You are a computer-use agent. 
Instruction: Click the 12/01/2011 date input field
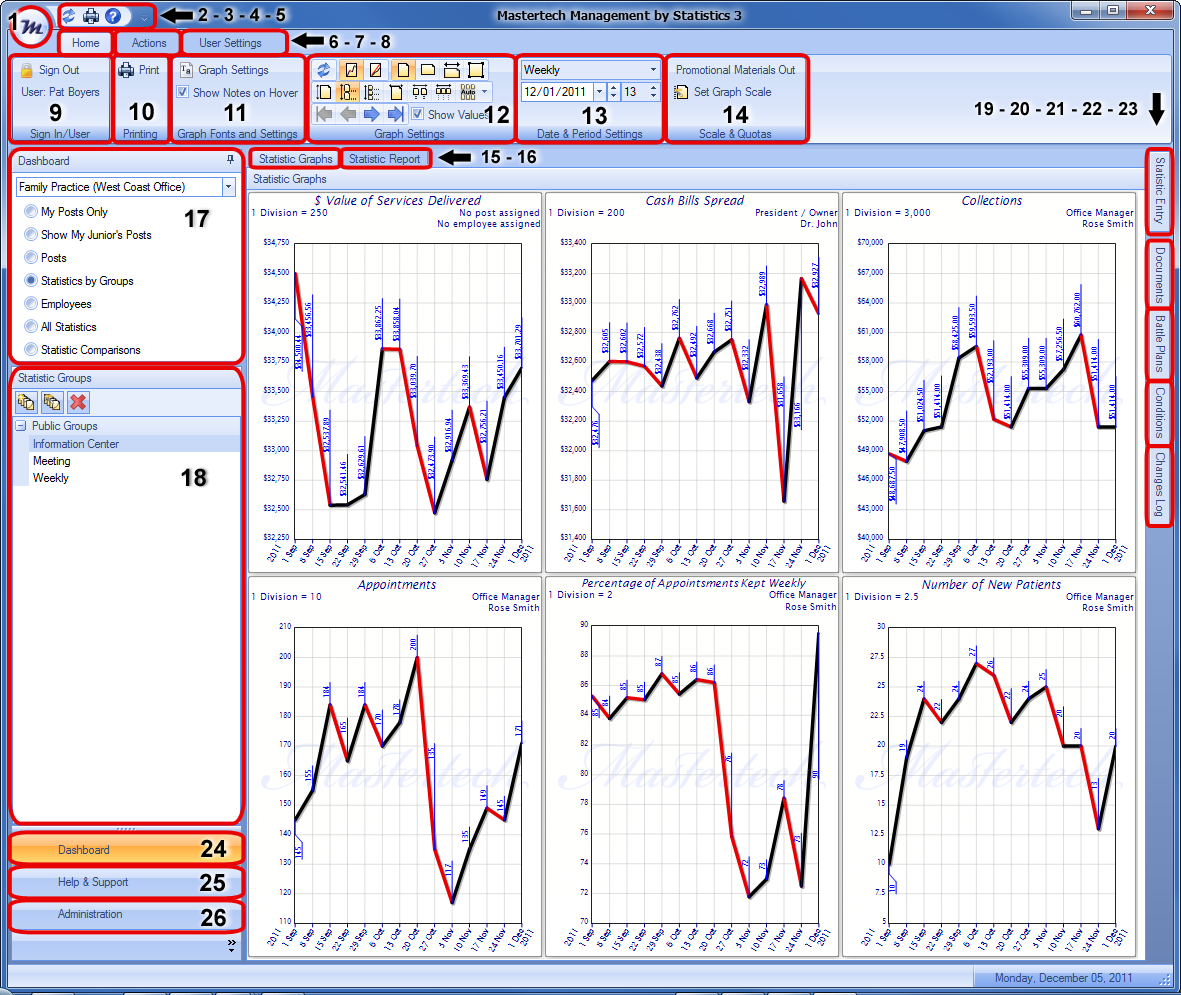pos(556,92)
